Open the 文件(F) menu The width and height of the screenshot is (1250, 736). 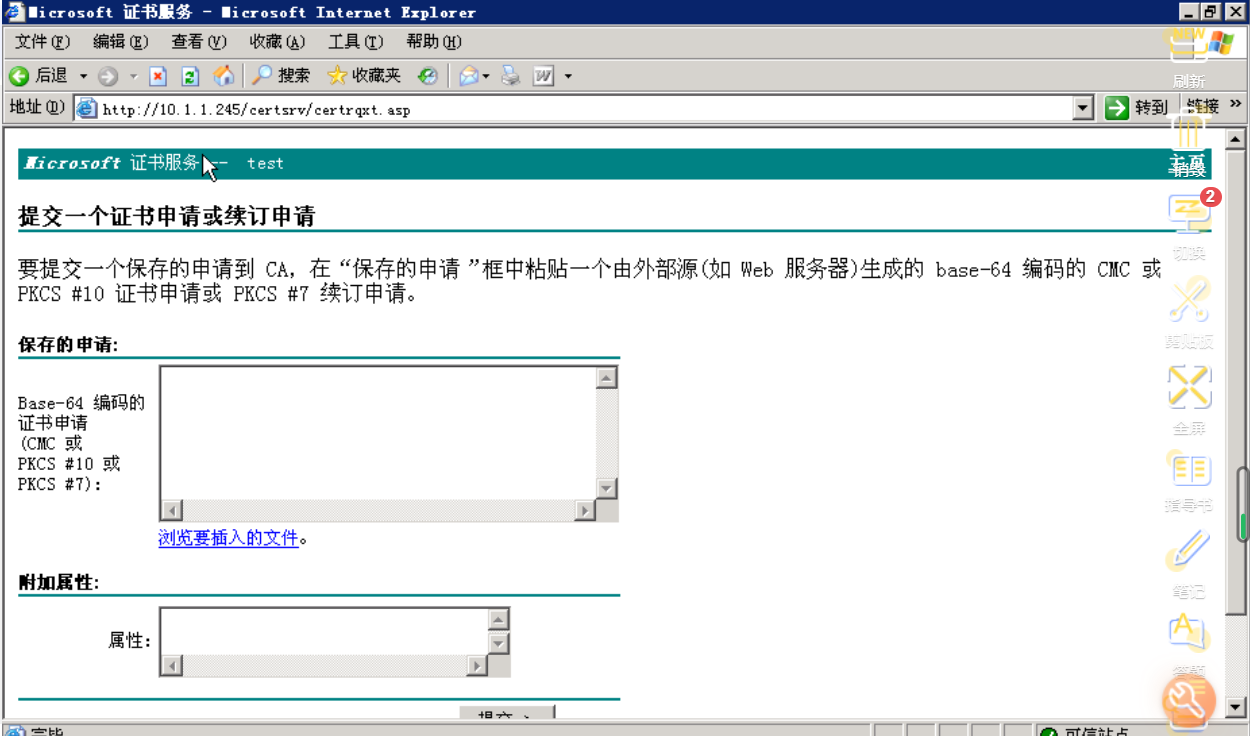click(x=43, y=42)
